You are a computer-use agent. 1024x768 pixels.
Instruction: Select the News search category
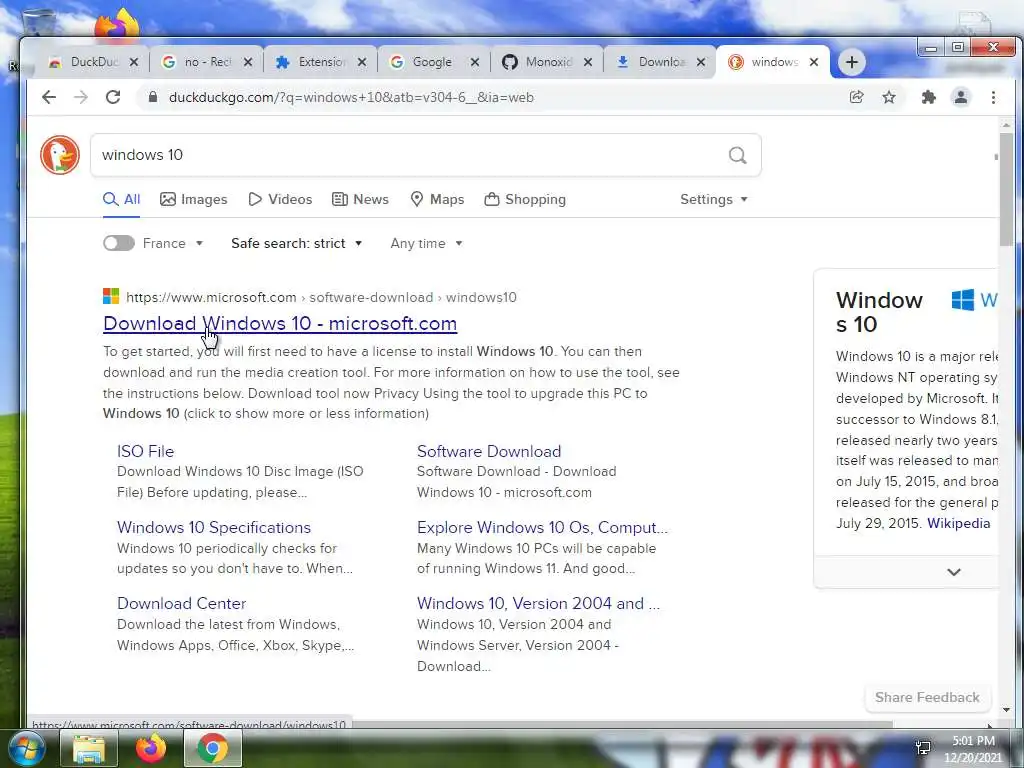[x=360, y=199]
